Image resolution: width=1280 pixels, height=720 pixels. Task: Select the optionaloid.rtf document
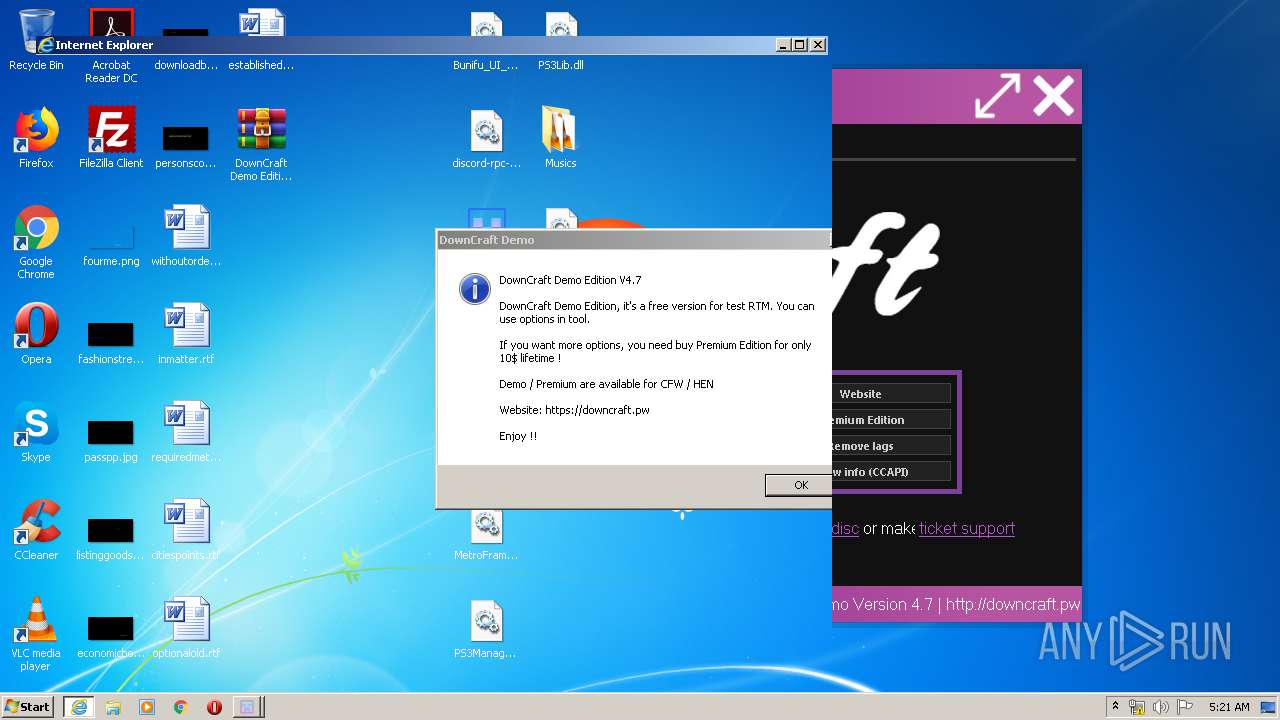pos(186,628)
